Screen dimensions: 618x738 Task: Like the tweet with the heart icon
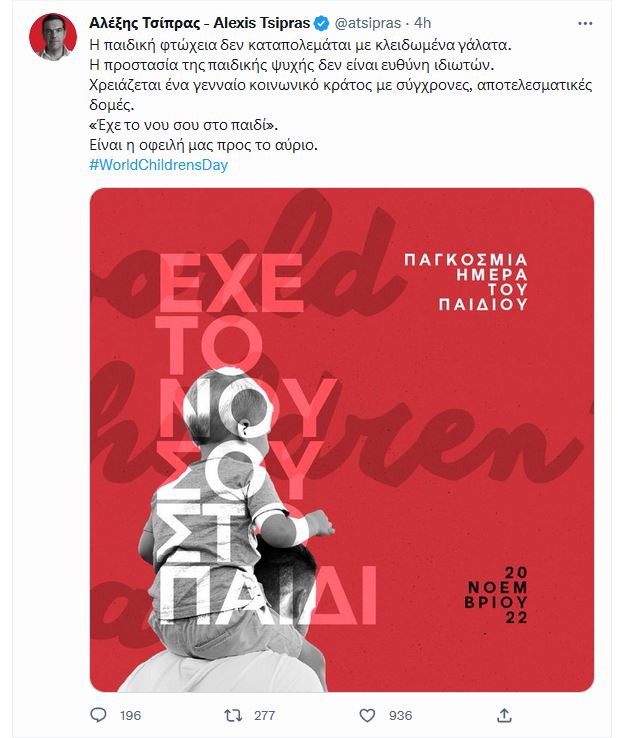point(367,715)
